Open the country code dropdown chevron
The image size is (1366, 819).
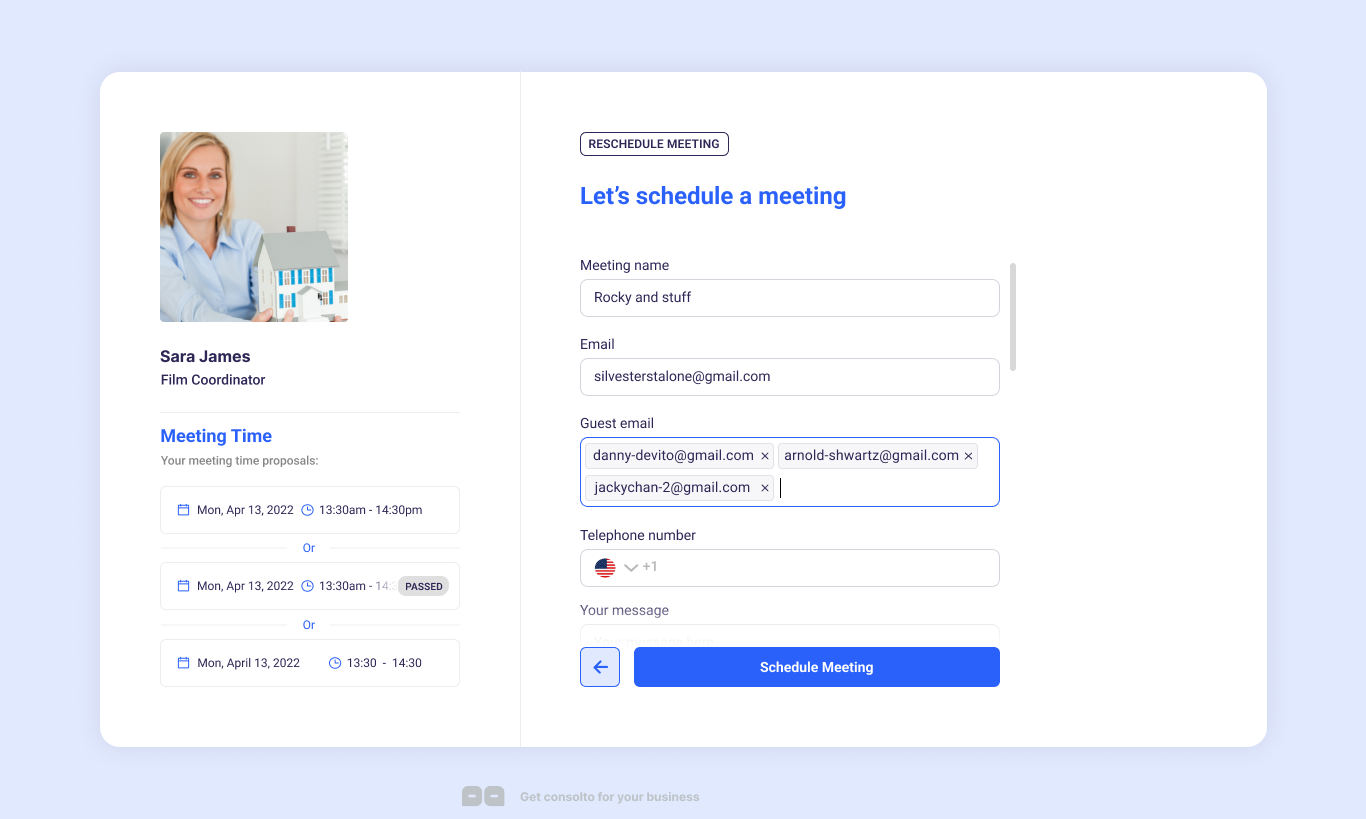coord(630,568)
